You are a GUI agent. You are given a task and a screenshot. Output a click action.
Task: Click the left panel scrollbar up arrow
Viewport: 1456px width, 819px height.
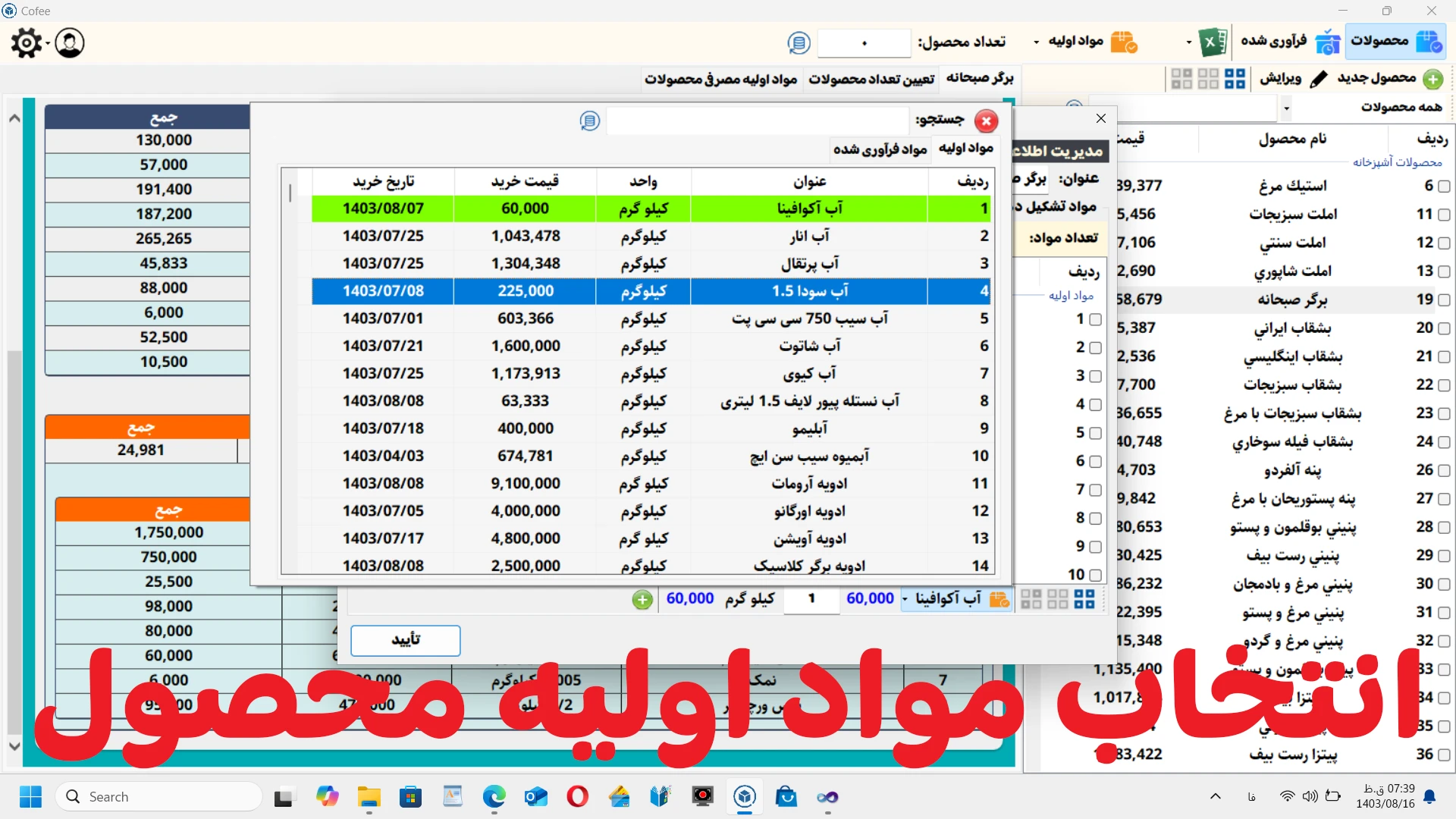pos(14,118)
